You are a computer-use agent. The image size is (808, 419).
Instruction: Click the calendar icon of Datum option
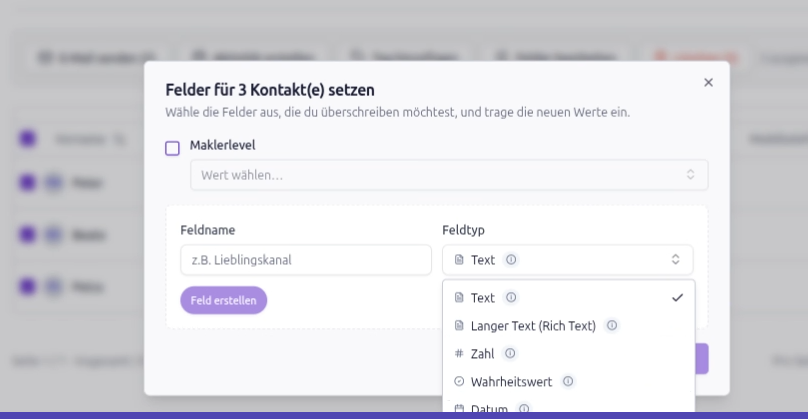click(459, 408)
